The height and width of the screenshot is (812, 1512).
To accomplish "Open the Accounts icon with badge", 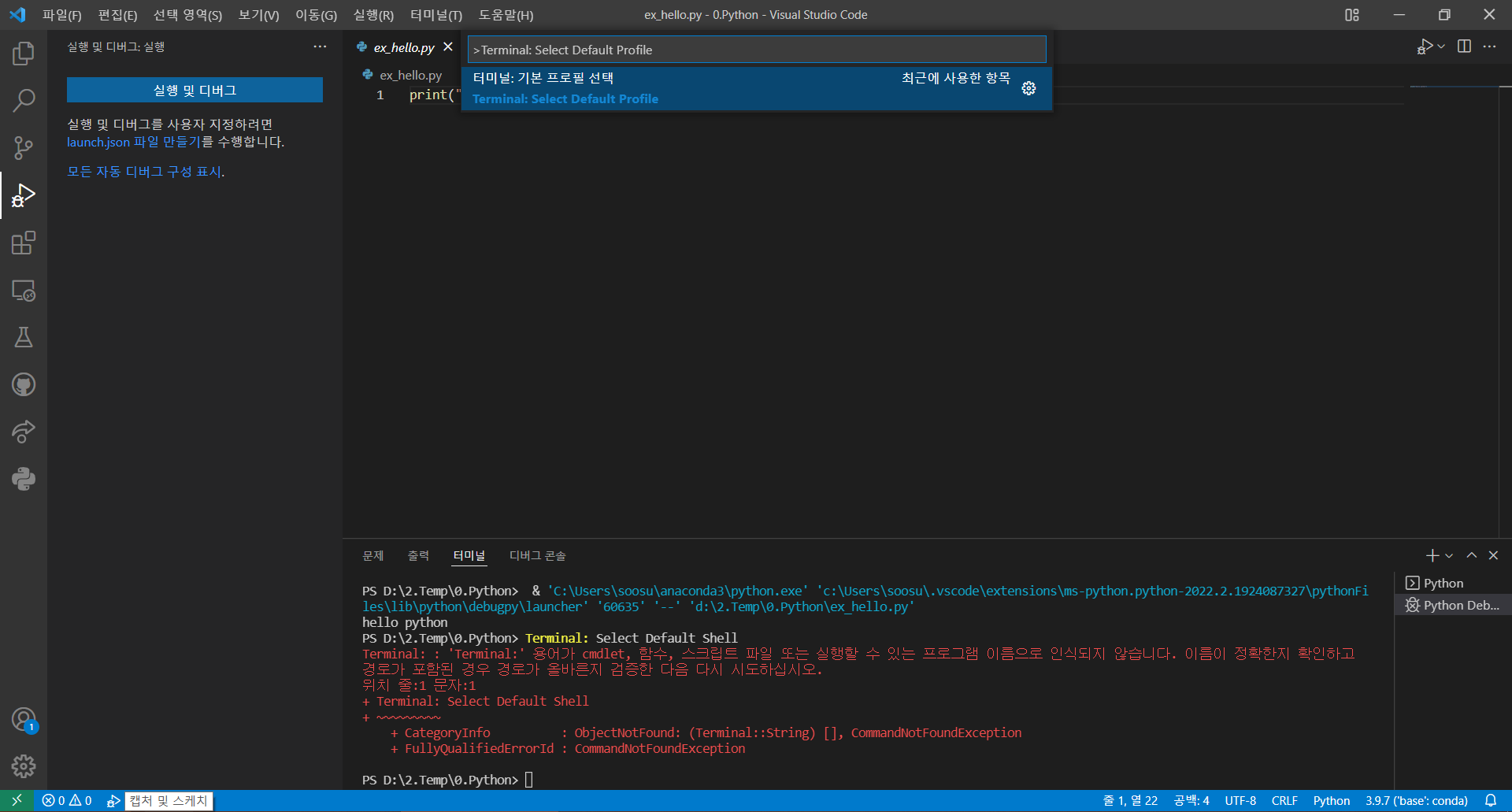I will [x=24, y=720].
